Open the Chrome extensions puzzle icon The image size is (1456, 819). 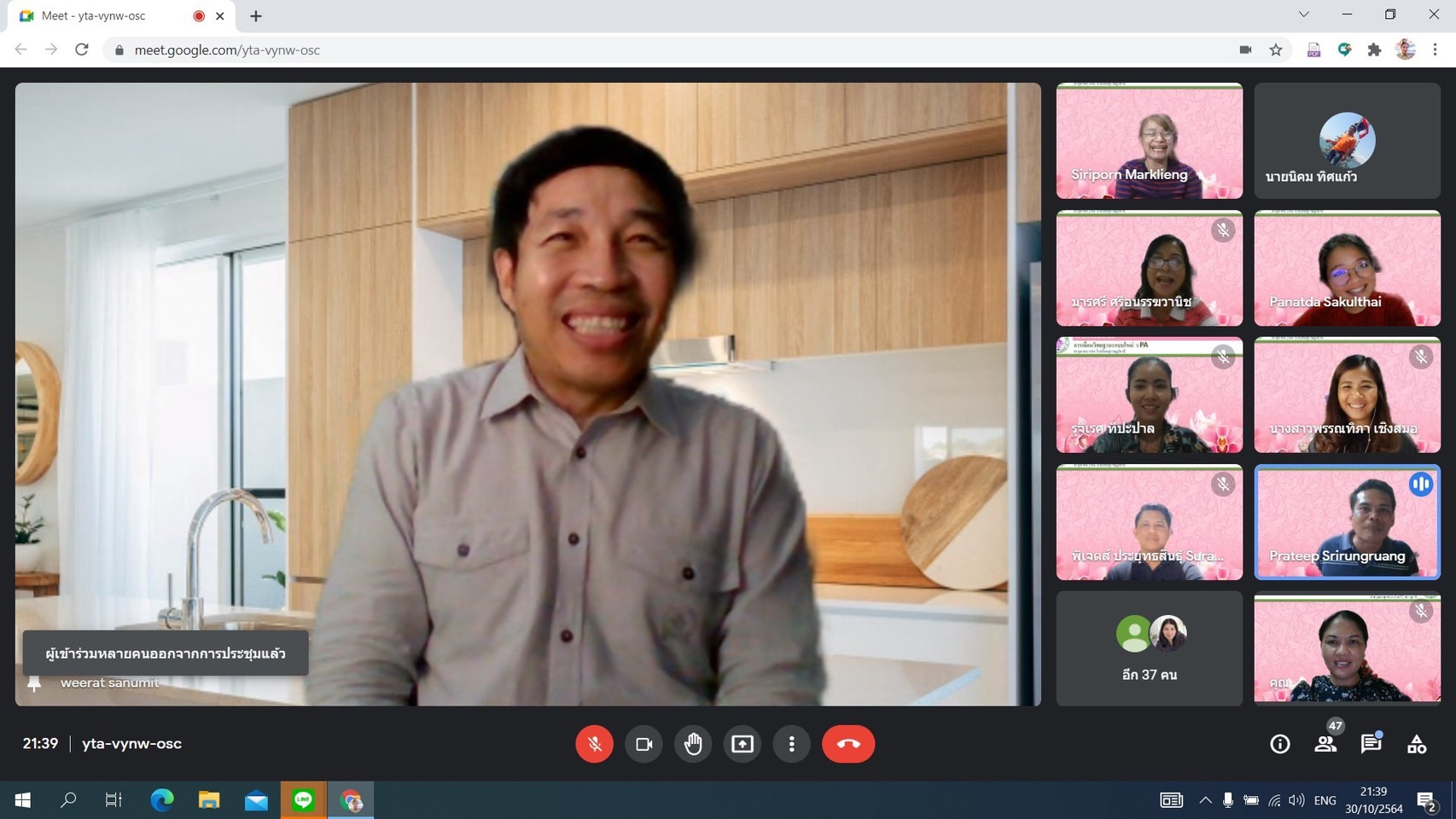[x=1374, y=49]
